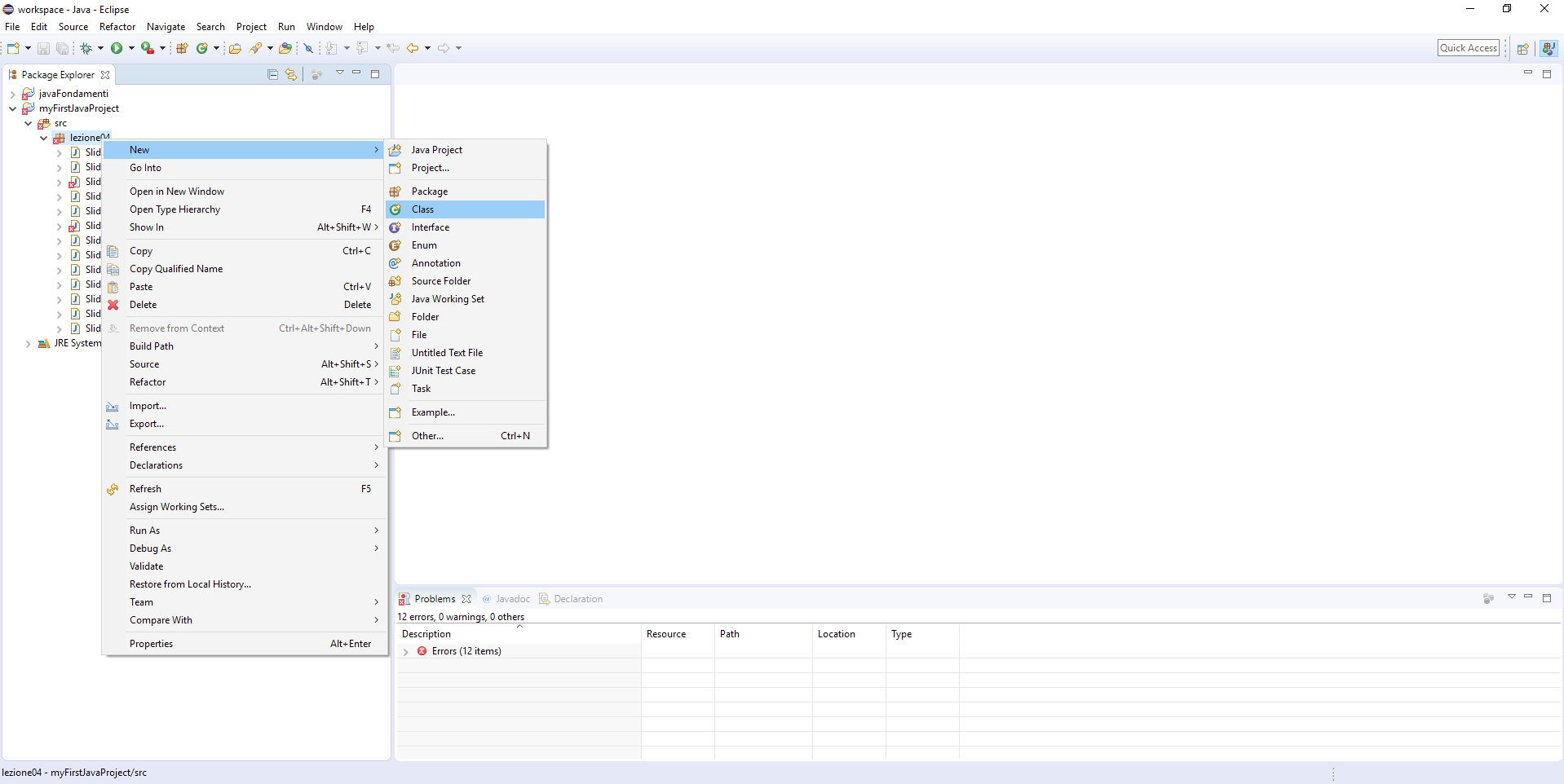
Task: Click Delete in the context menu
Action: click(243, 305)
